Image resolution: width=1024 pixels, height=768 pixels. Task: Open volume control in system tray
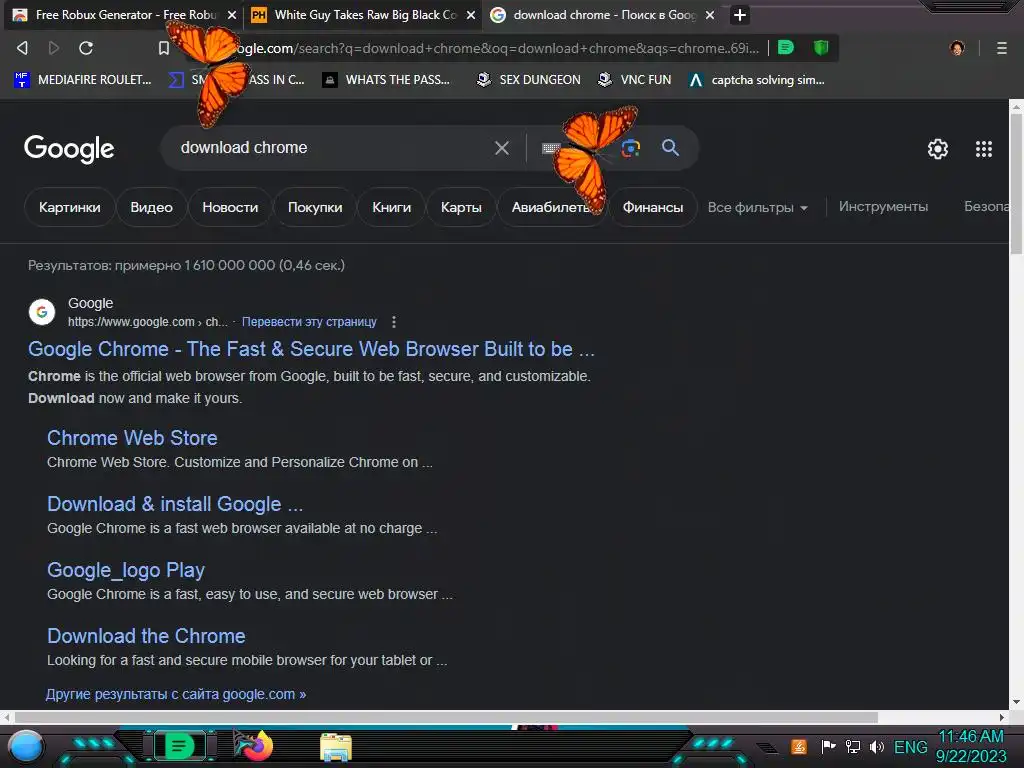pyautogui.click(x=876, y=746)
